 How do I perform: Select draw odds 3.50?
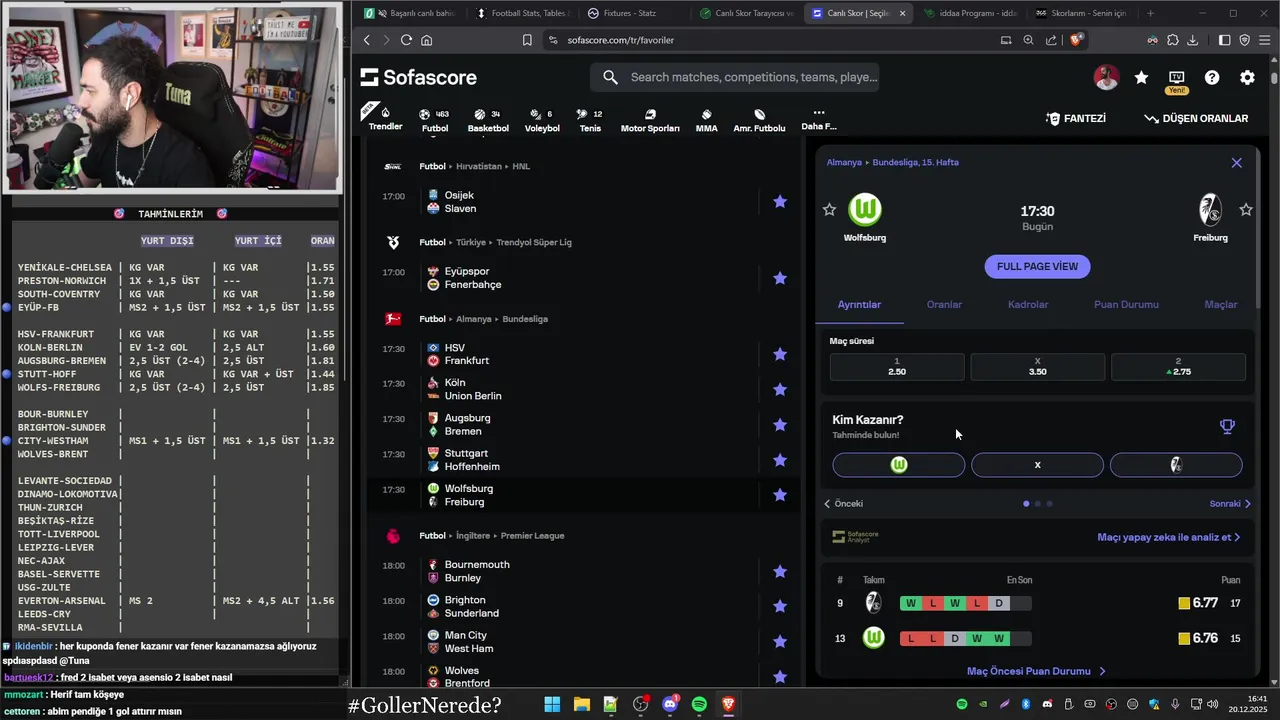pyautogui.click(x=1037, y=367)
